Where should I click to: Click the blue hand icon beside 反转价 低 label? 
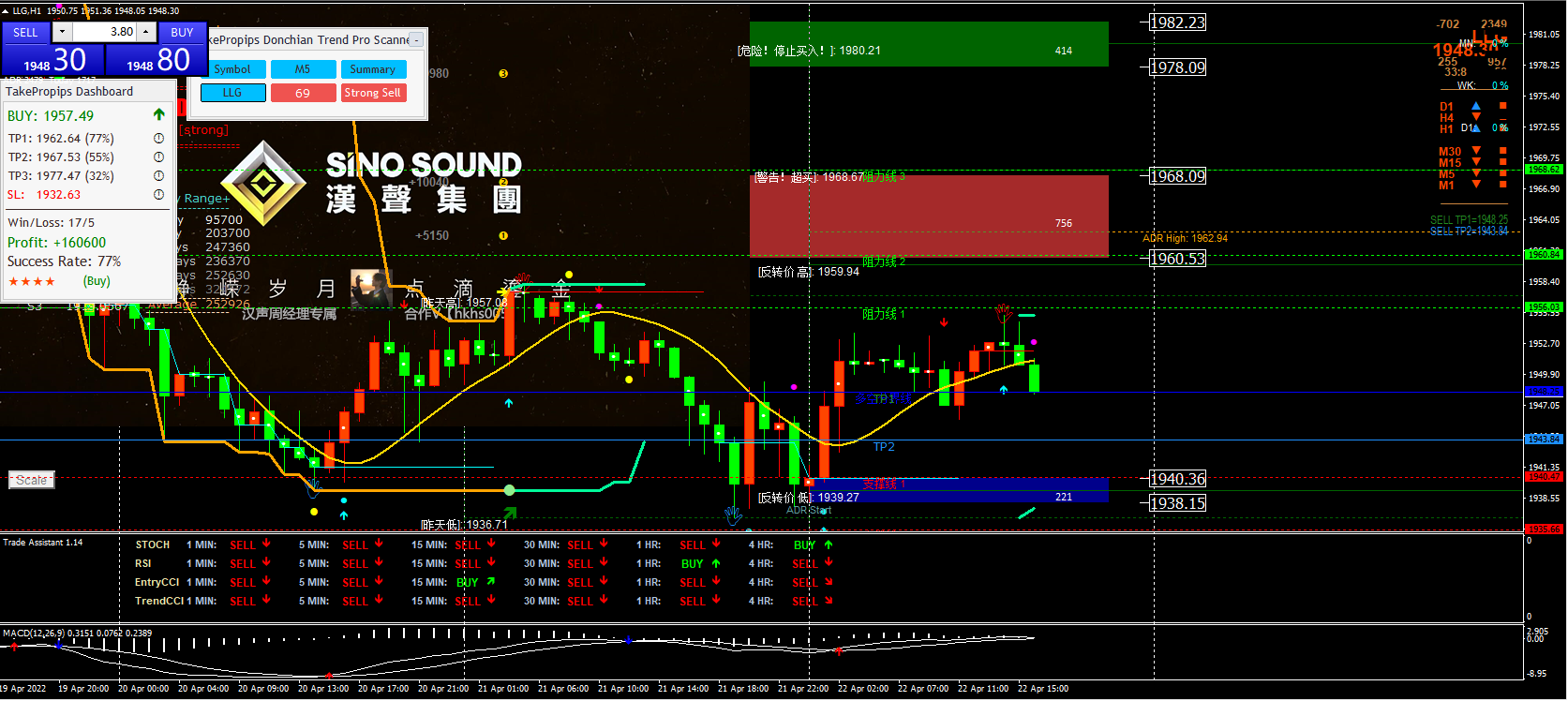pyautogui.click(x=733, y=515)
